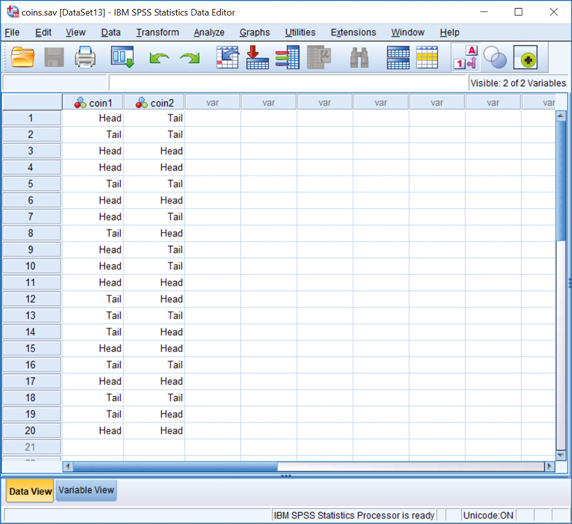Click the Visible: 2 of 2 Variables label

518,83
